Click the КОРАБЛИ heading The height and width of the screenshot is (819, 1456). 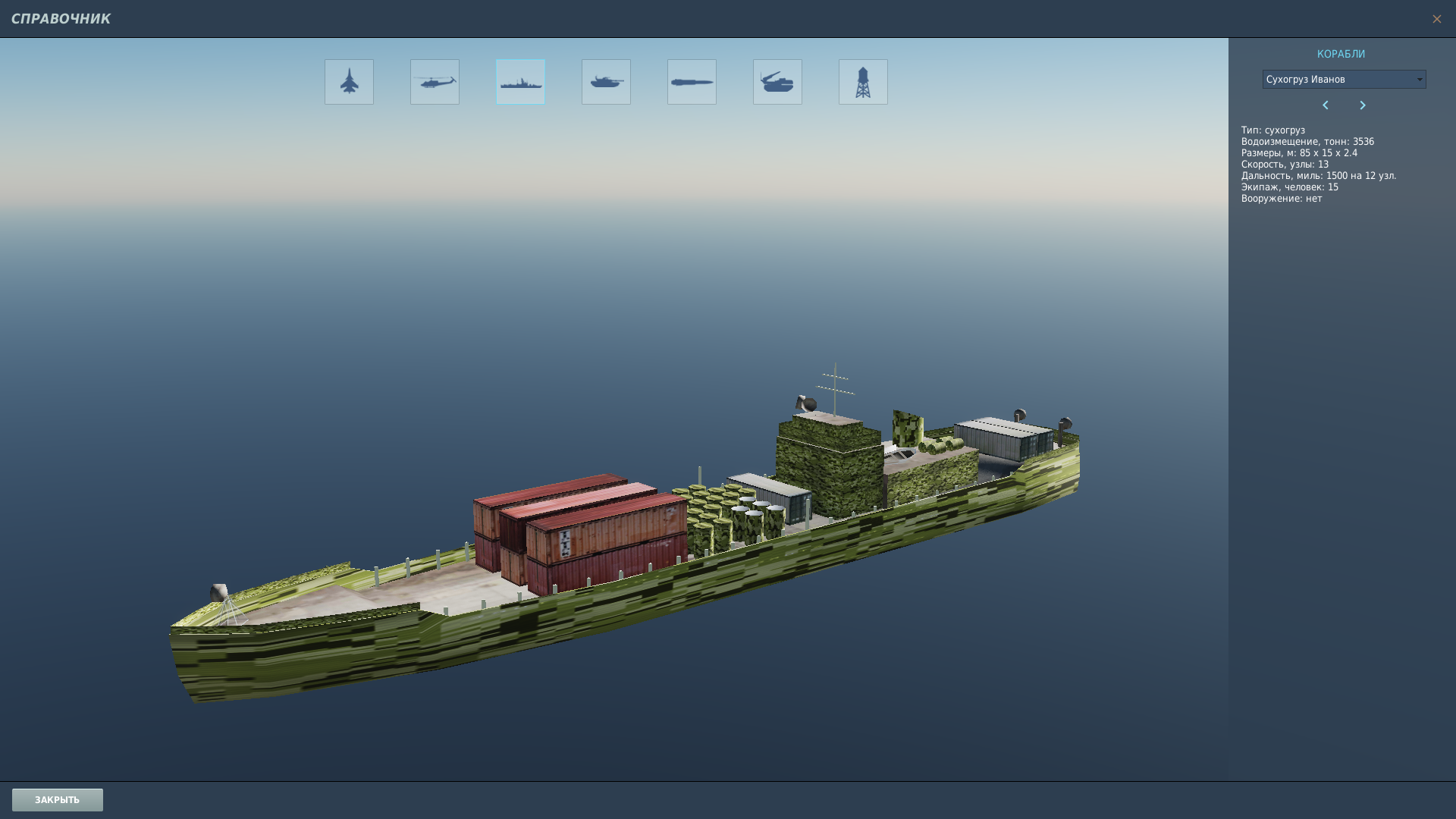(x=1341, y=54)
